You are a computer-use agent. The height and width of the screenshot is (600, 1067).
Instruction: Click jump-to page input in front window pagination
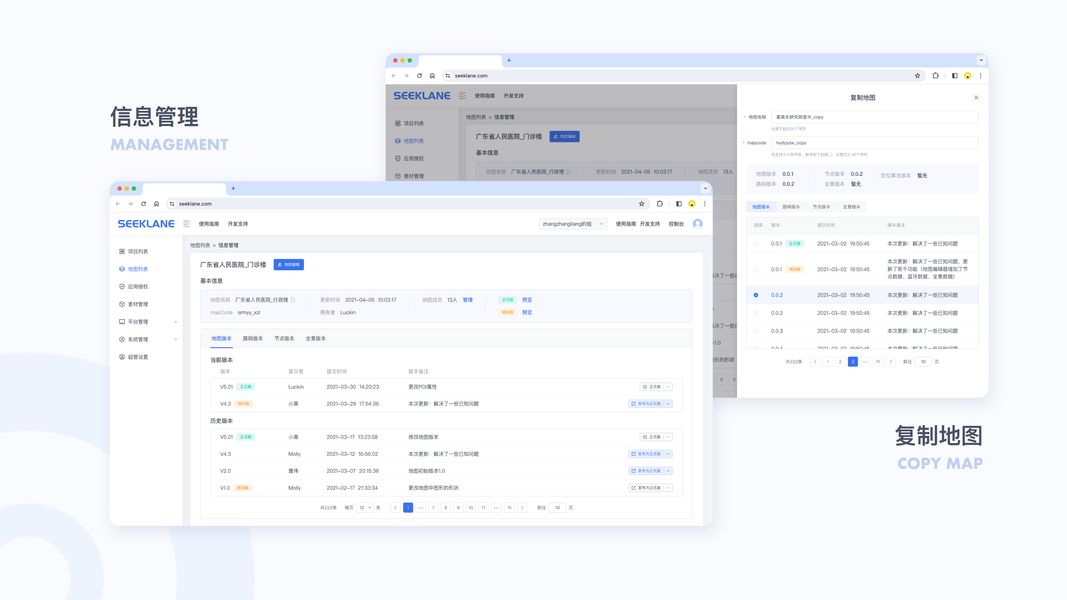coord(557,507)
